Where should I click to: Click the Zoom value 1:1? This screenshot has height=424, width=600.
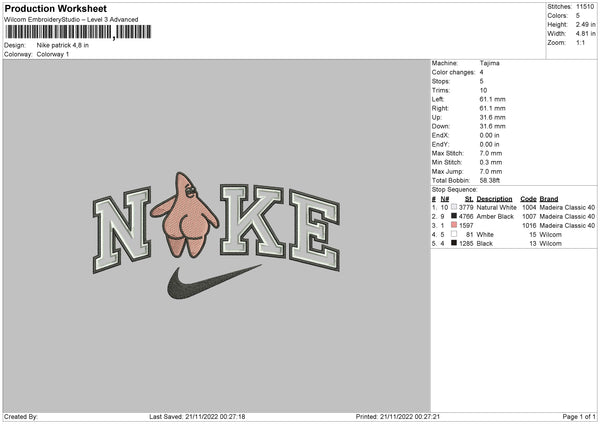pyautogui.click(x=580, y=43)
